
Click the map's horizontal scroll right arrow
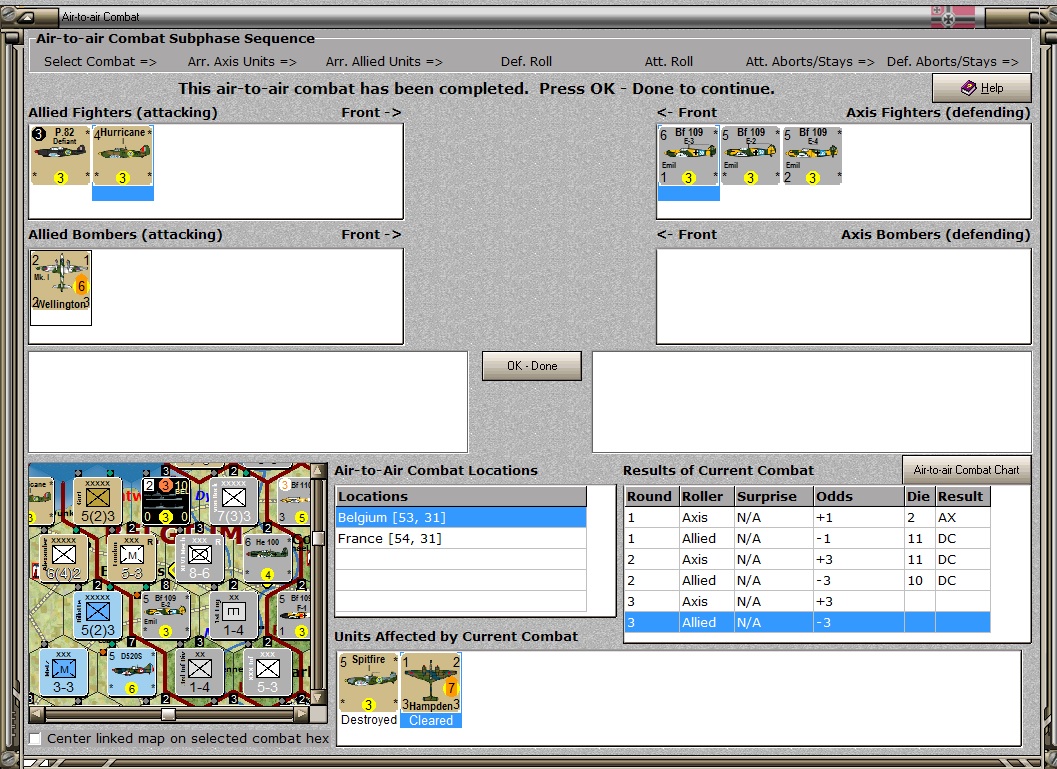tap(301, 714)
